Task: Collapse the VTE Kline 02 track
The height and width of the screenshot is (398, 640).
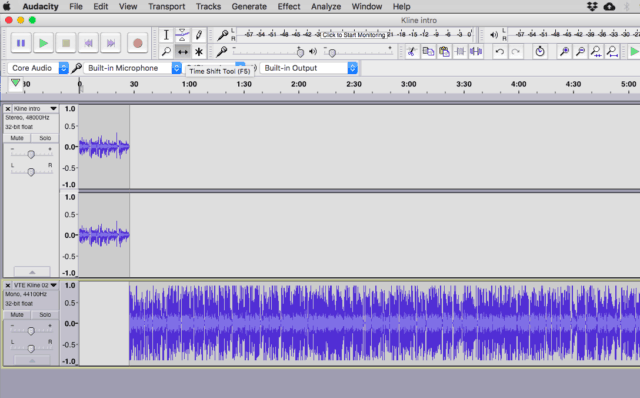Action: coord(32,360)
